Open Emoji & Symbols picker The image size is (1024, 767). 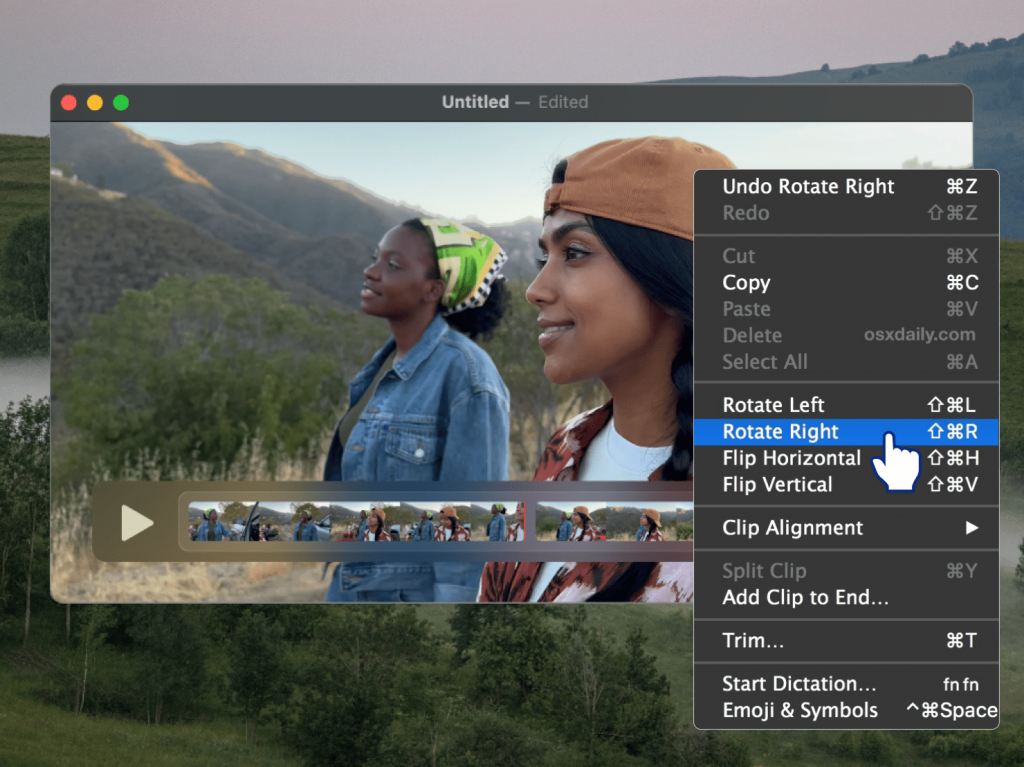[846, 710]
